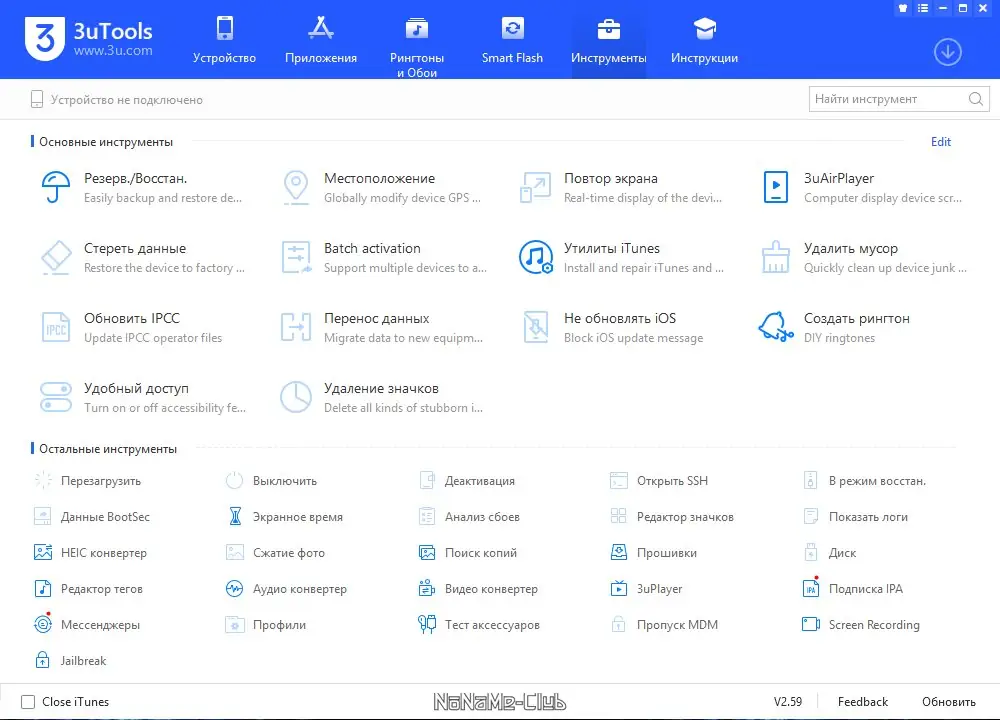This screenshot has width=1000, height=720.
Task: Click the Показать логи entry
Action: (x=855, y=517)
